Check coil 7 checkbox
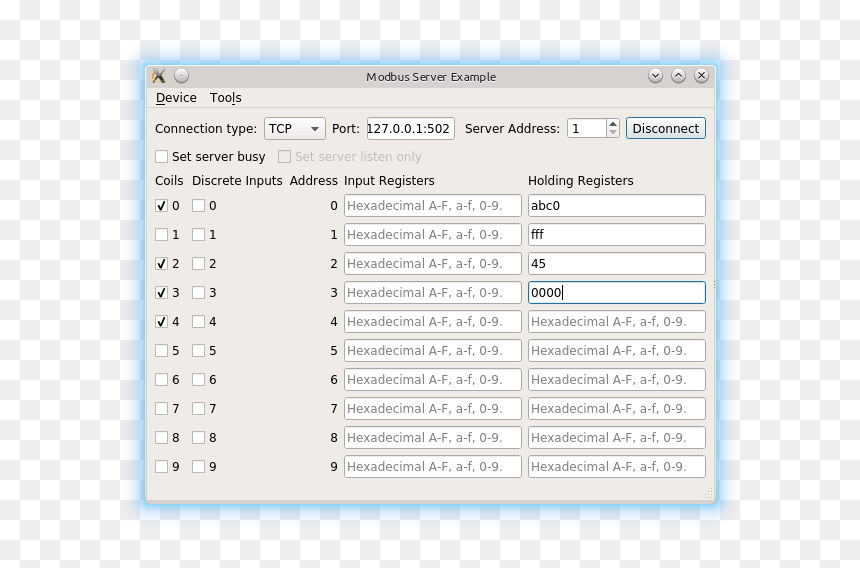The width and height of the screenshot is (860, 568). click(x=161, y=408)
